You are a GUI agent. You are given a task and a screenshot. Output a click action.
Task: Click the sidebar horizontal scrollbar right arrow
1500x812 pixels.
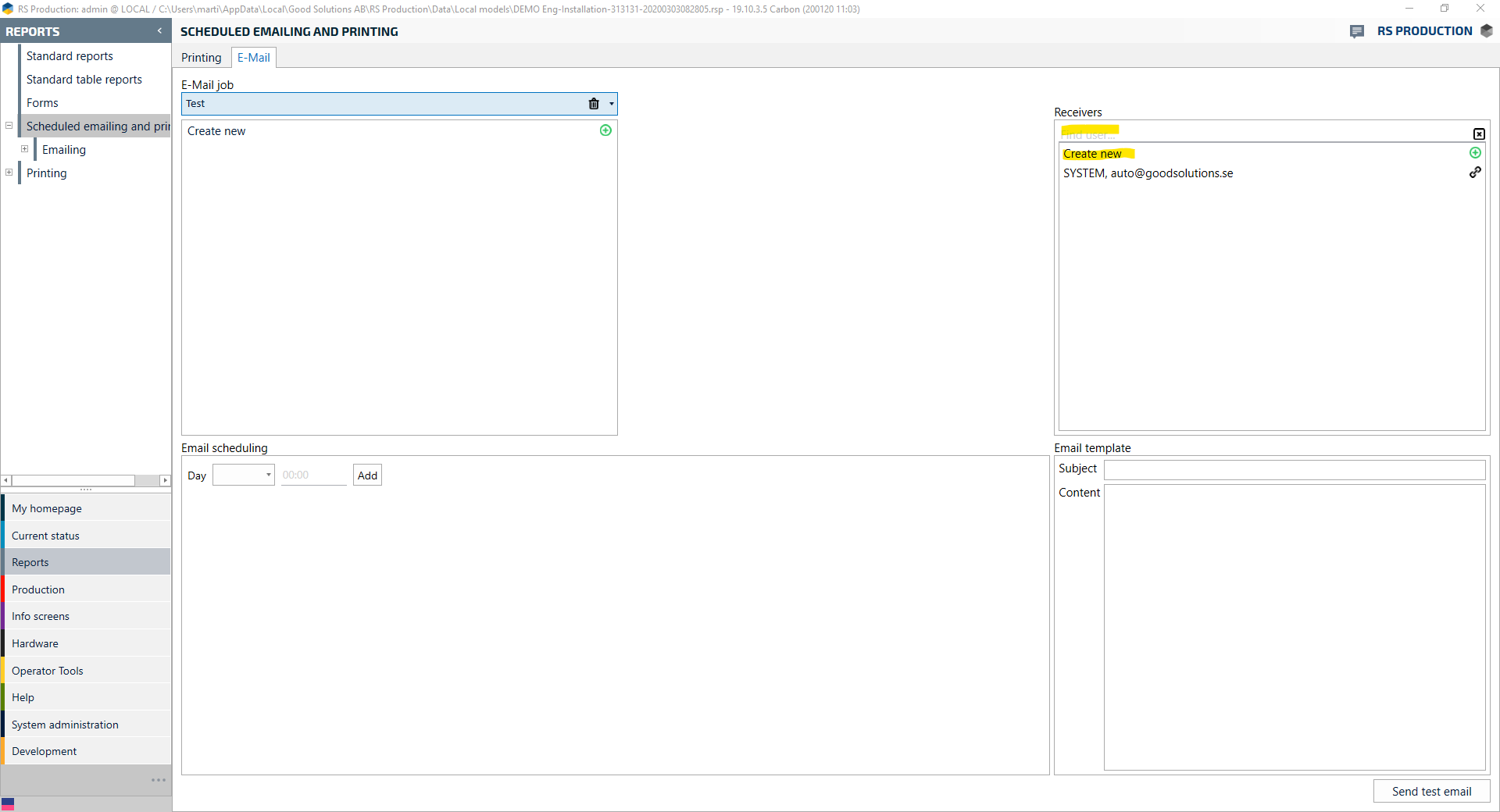coord(165,480)
